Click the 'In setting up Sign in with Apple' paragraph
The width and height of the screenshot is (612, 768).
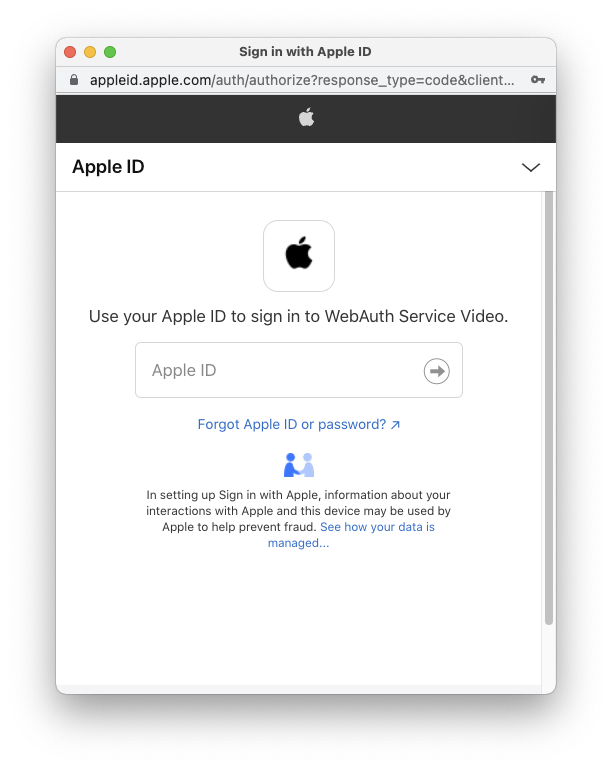tap(299, 519)
